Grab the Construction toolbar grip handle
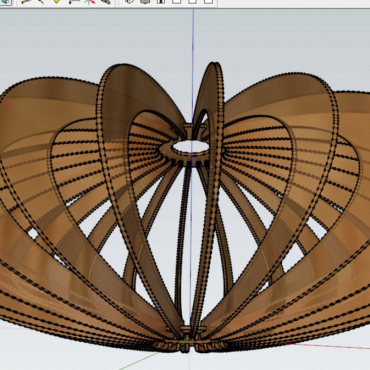 16,2
